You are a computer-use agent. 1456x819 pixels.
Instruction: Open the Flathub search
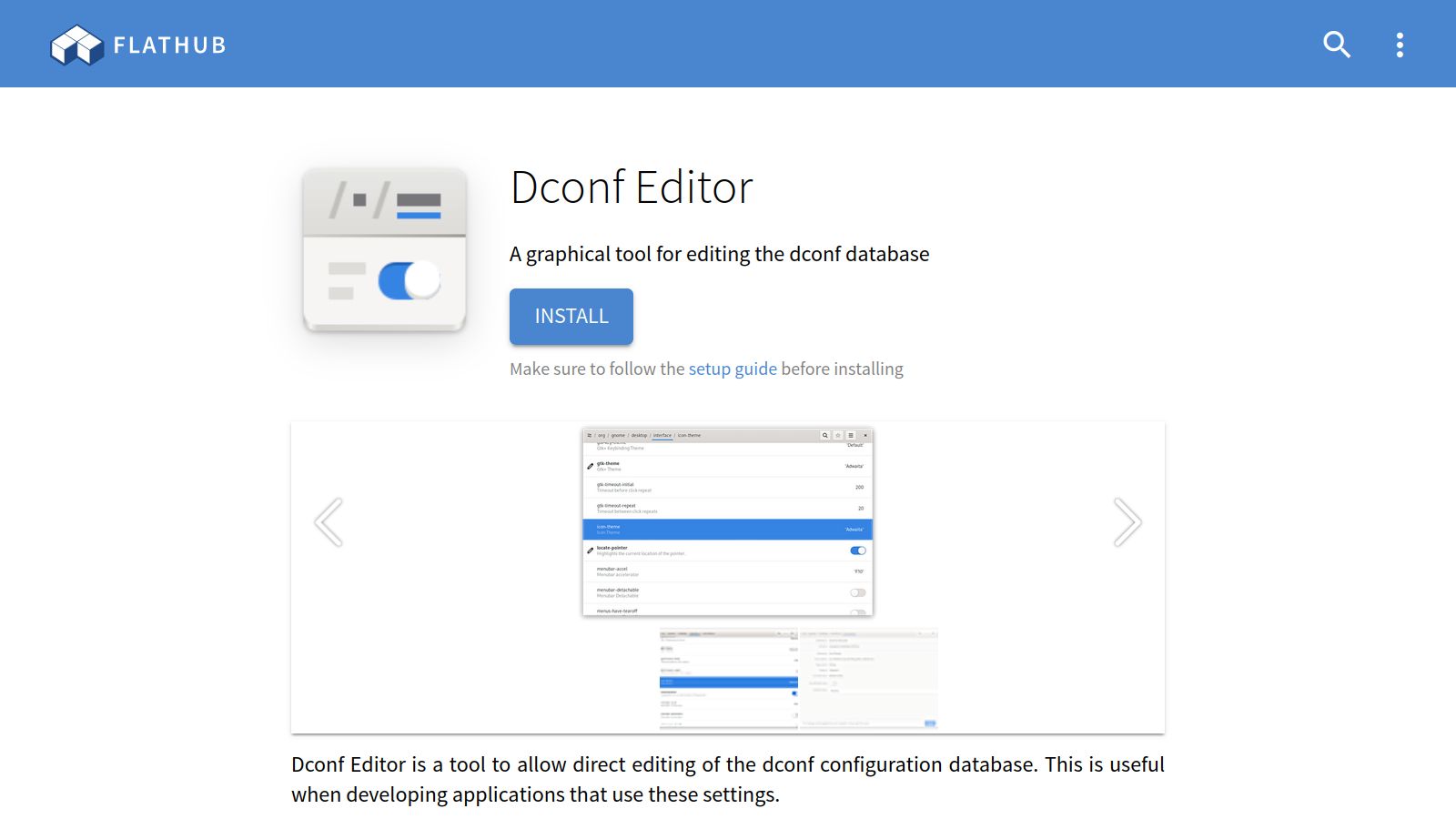click(x=1336, y=45)
